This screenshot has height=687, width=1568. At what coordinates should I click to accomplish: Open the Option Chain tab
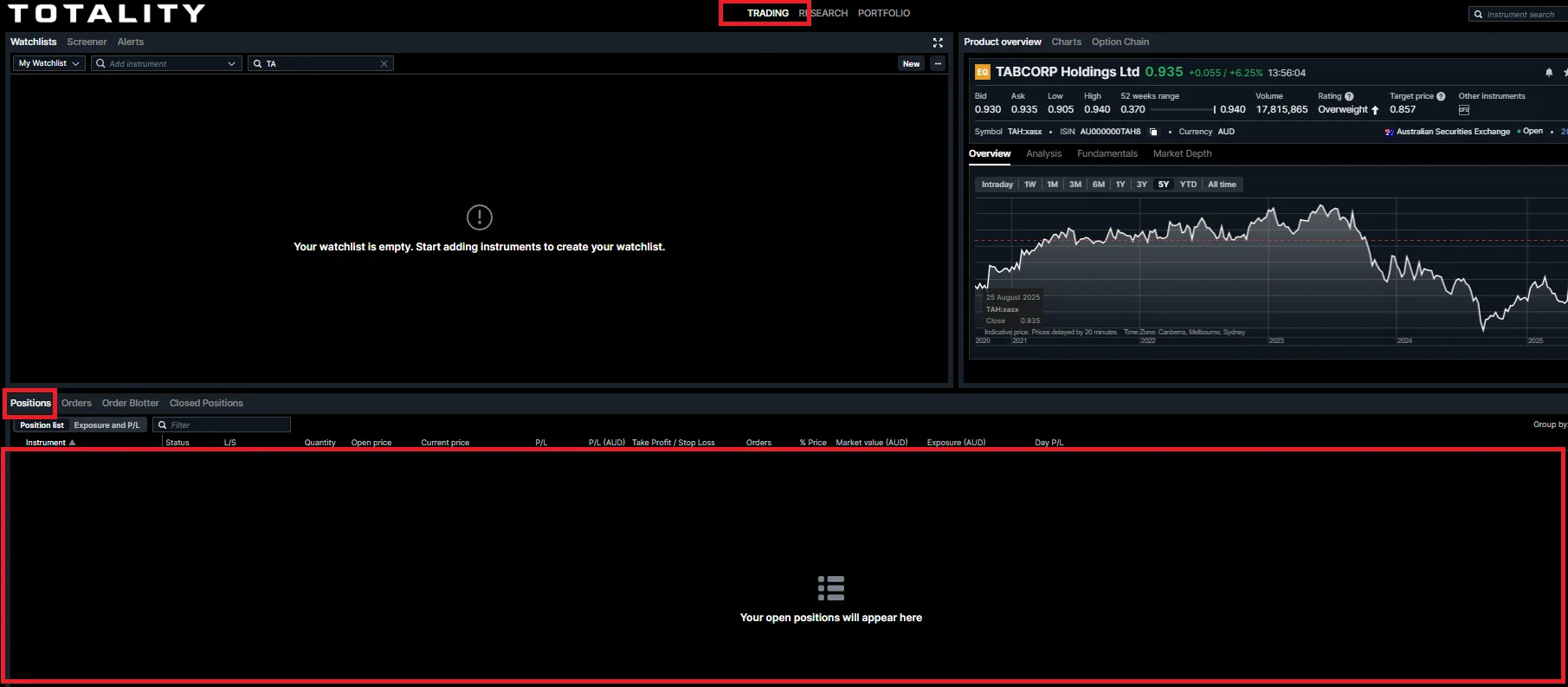[1120, 42]
